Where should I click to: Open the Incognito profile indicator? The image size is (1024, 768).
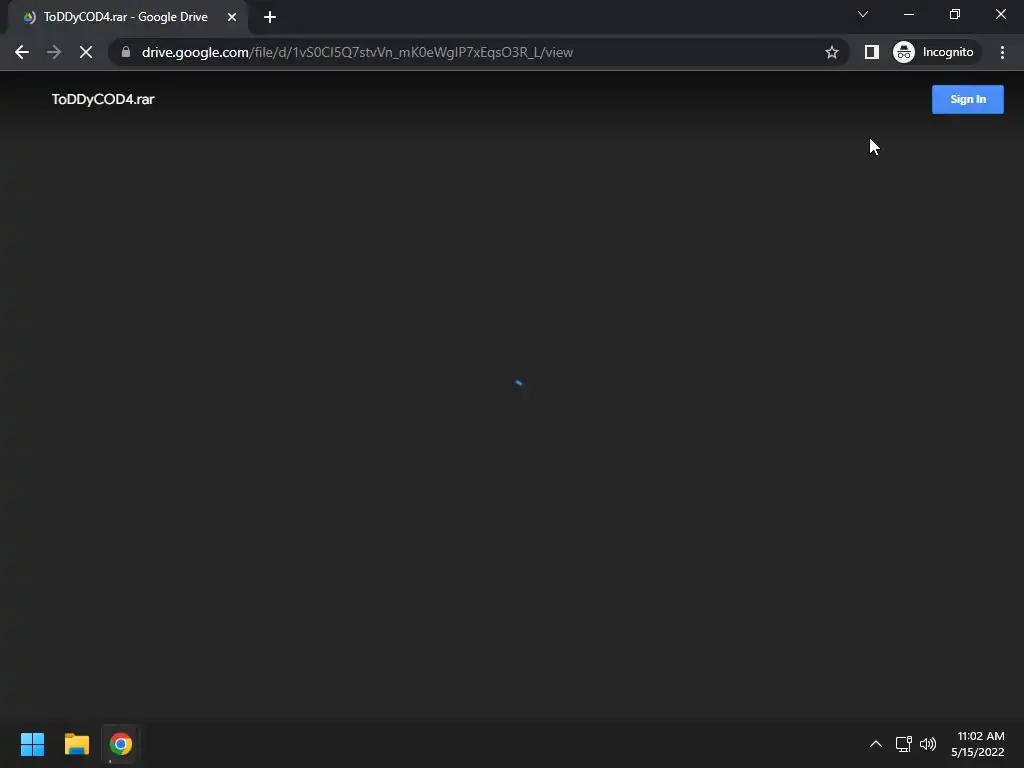pyautogui.click(x=934, y=52)
